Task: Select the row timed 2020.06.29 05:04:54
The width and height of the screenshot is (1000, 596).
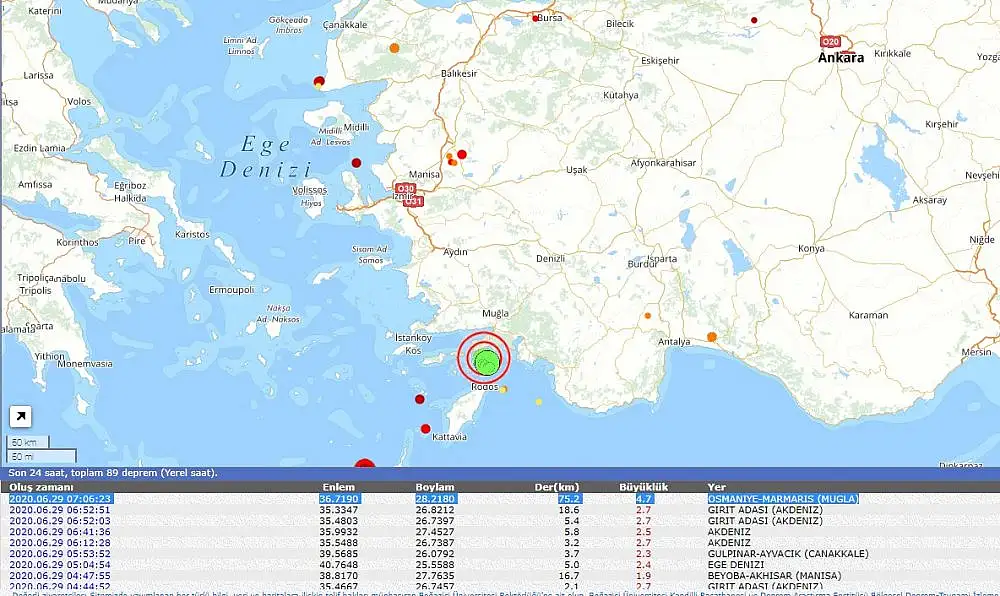Action: click(x=500, y=564)
